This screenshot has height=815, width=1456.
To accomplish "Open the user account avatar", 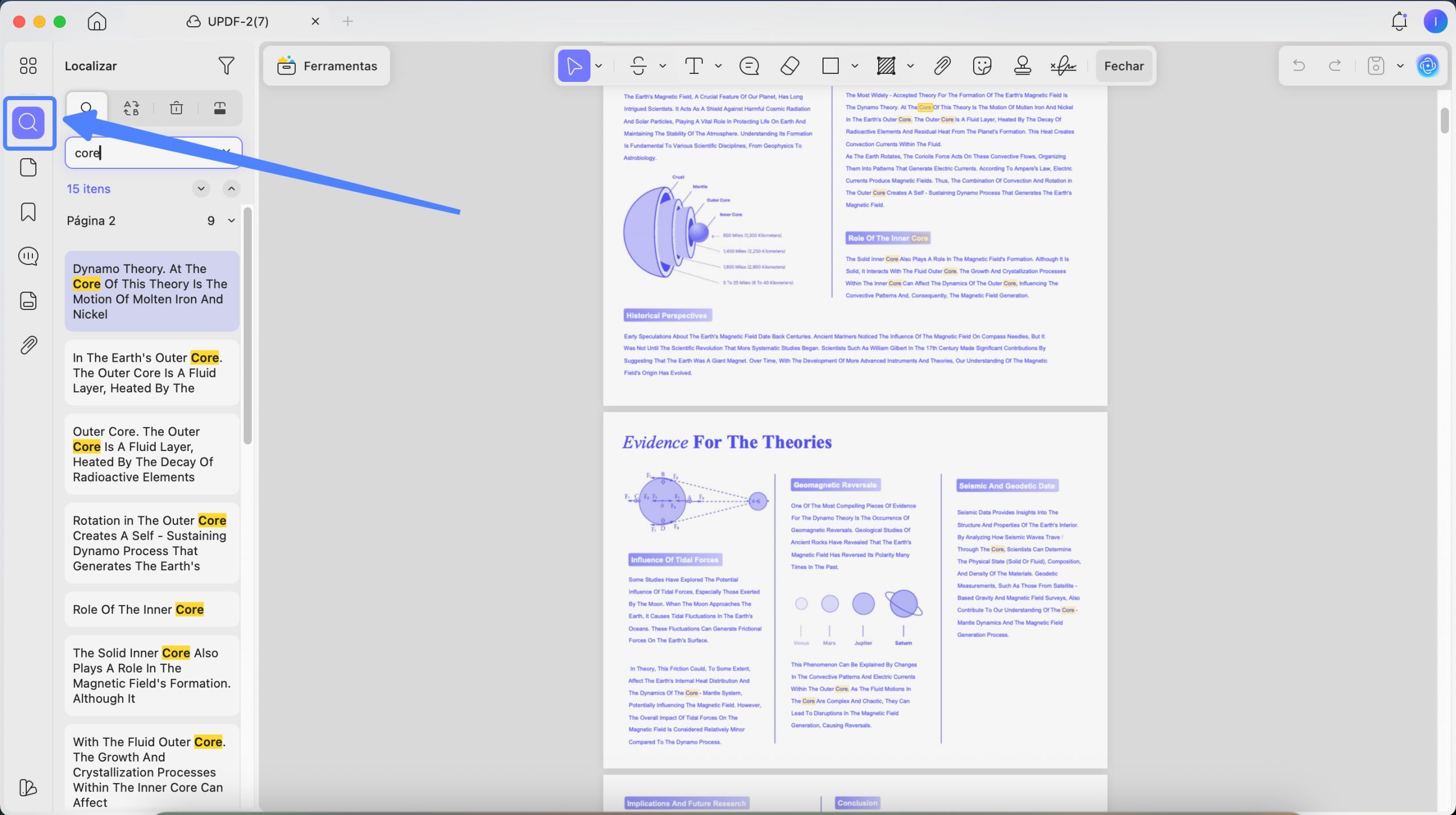I will click(1435, 22).
